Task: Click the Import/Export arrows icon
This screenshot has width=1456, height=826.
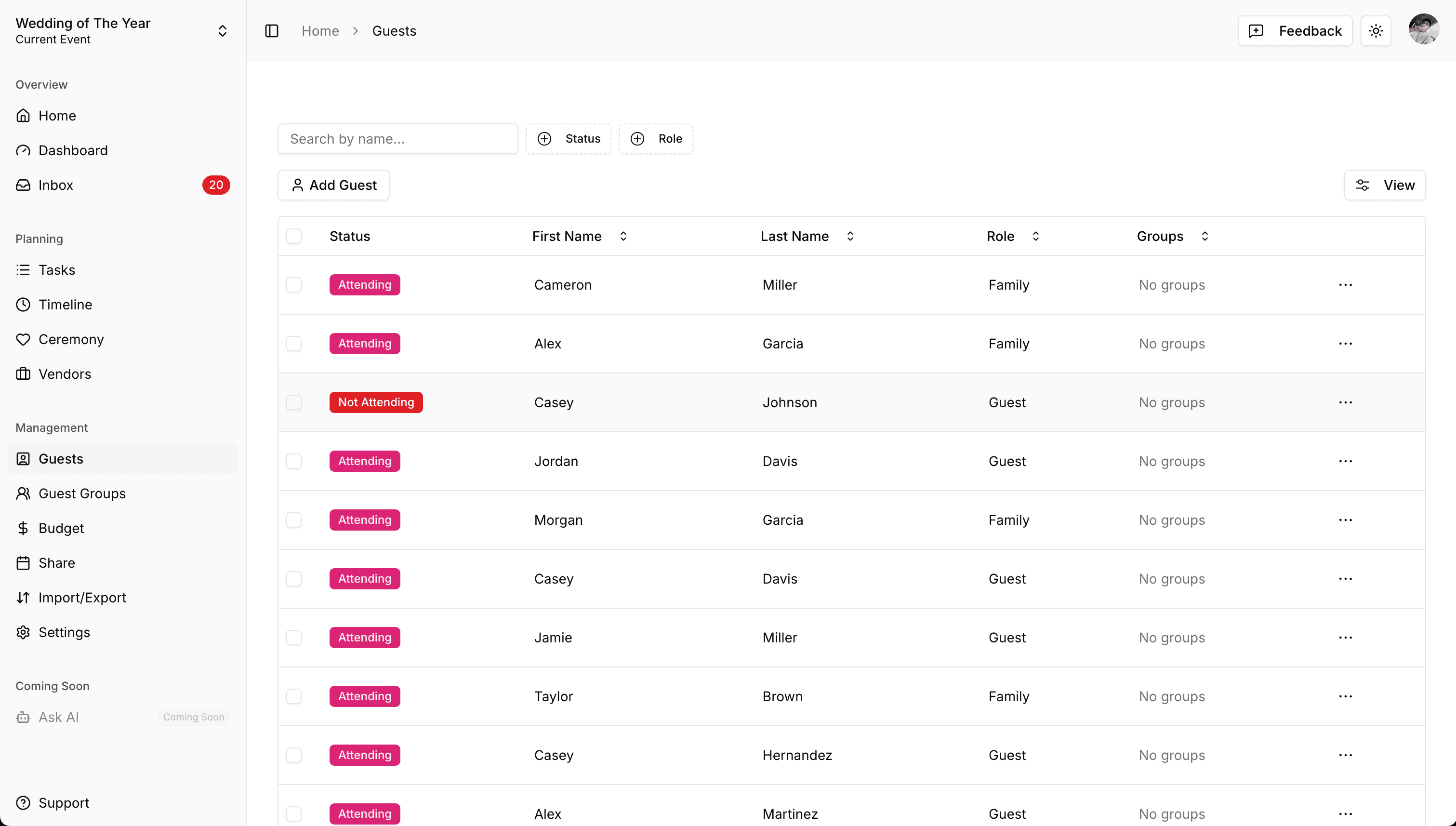Action: 23,598
